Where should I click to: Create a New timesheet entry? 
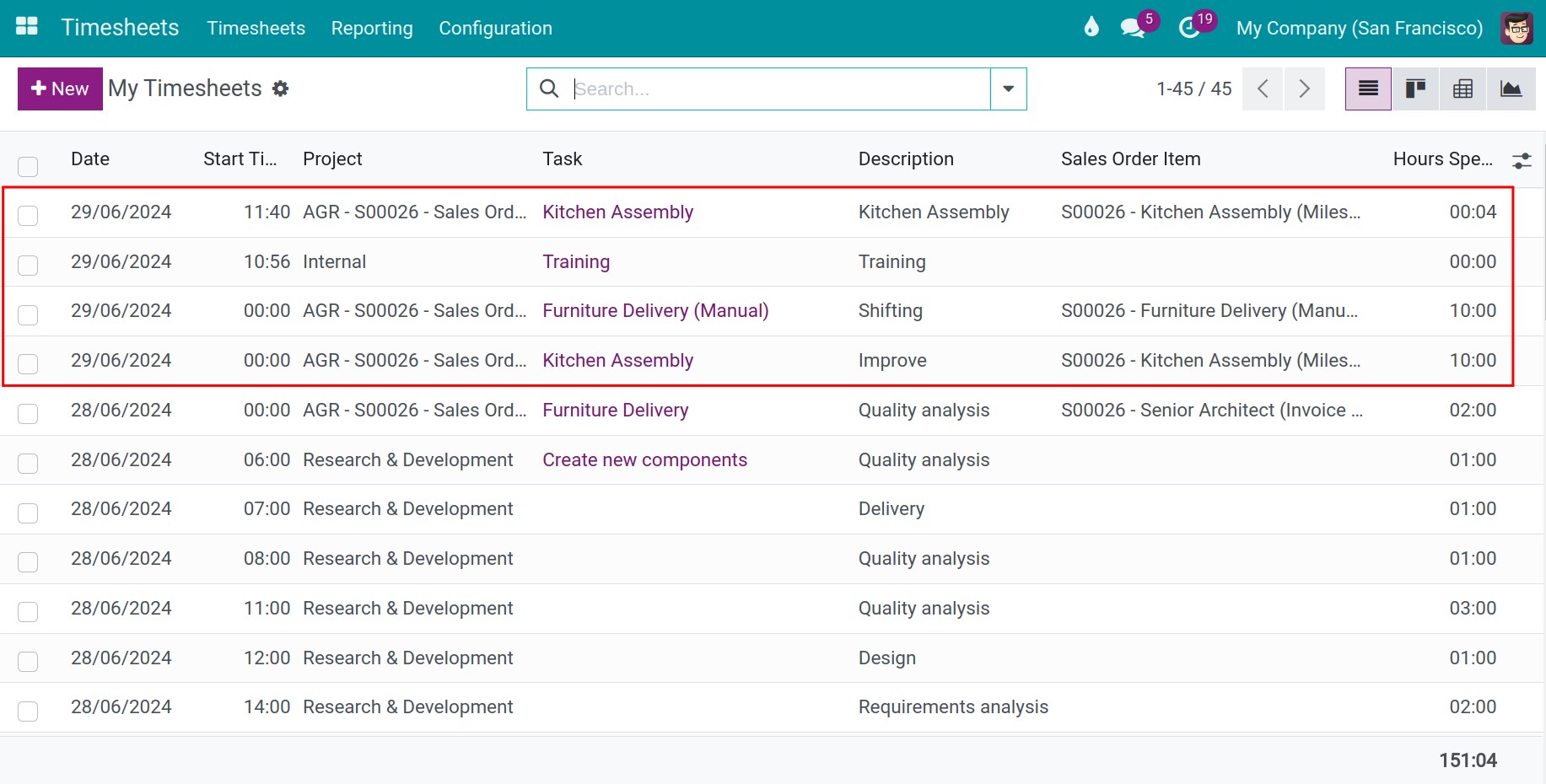pyautogui.click(x=60, y=89)
